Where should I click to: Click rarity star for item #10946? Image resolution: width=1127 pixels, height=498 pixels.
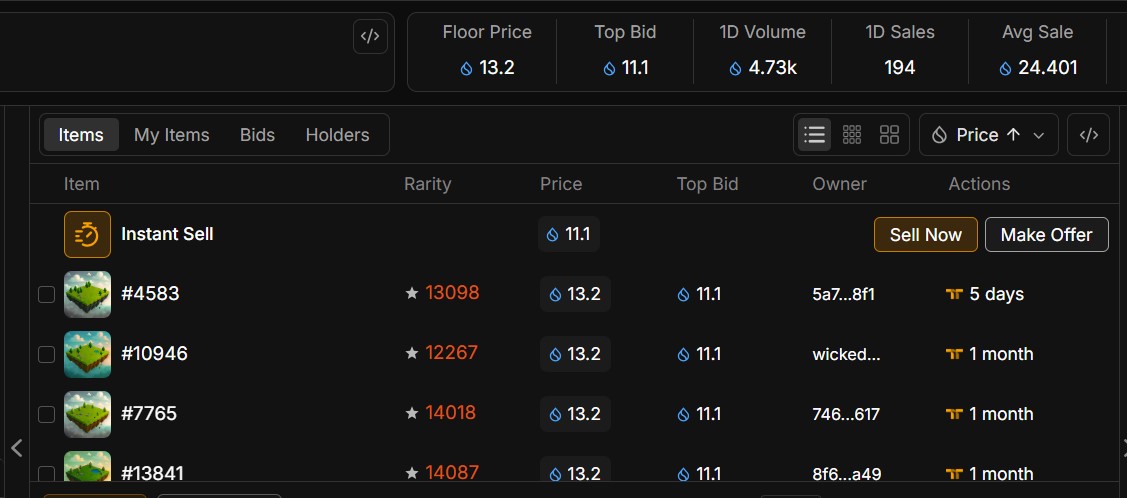(x=412, y=353)
